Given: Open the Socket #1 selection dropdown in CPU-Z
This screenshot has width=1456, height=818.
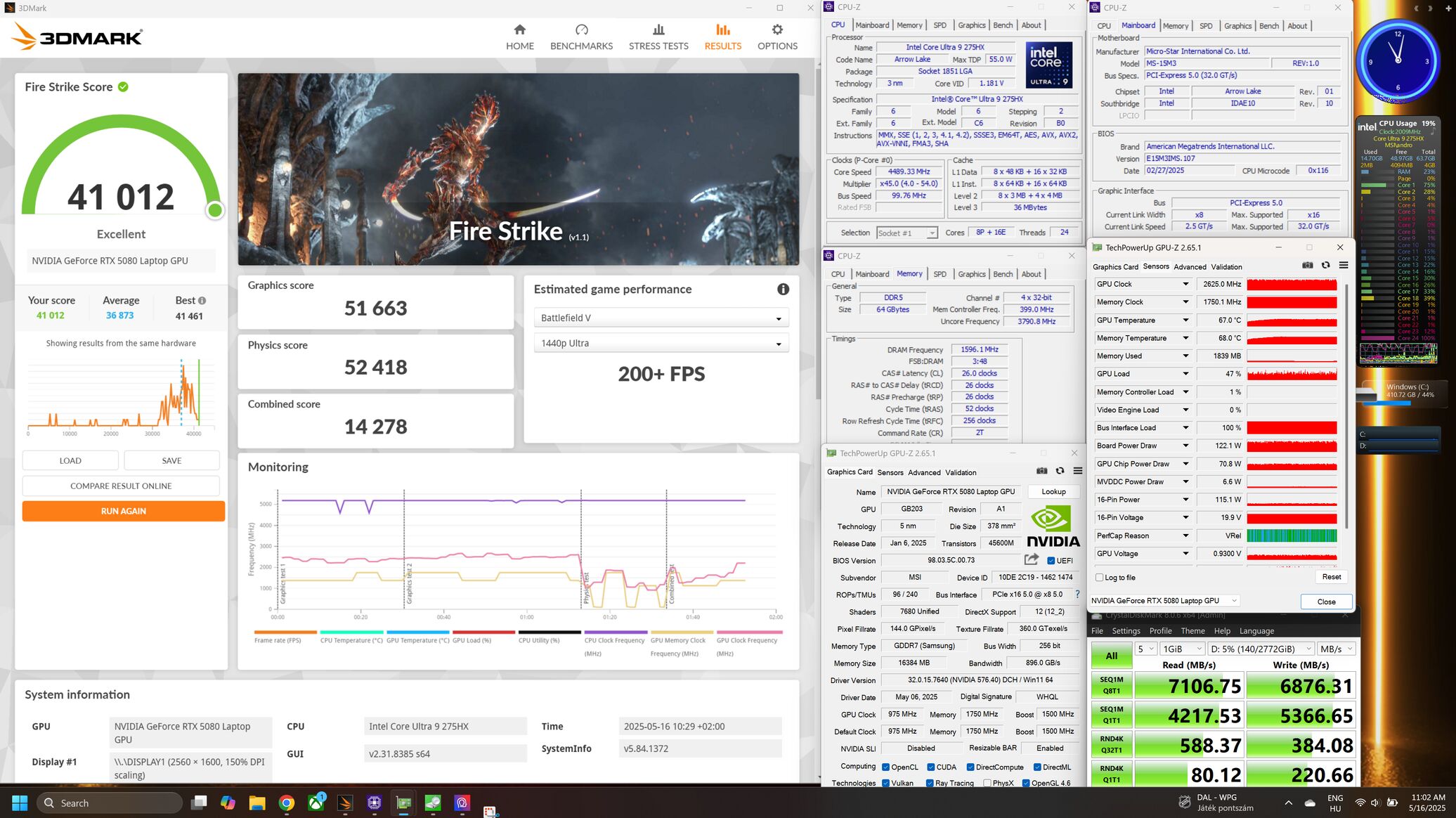Looking at the screenshot, I should click(x=906, y=233).
